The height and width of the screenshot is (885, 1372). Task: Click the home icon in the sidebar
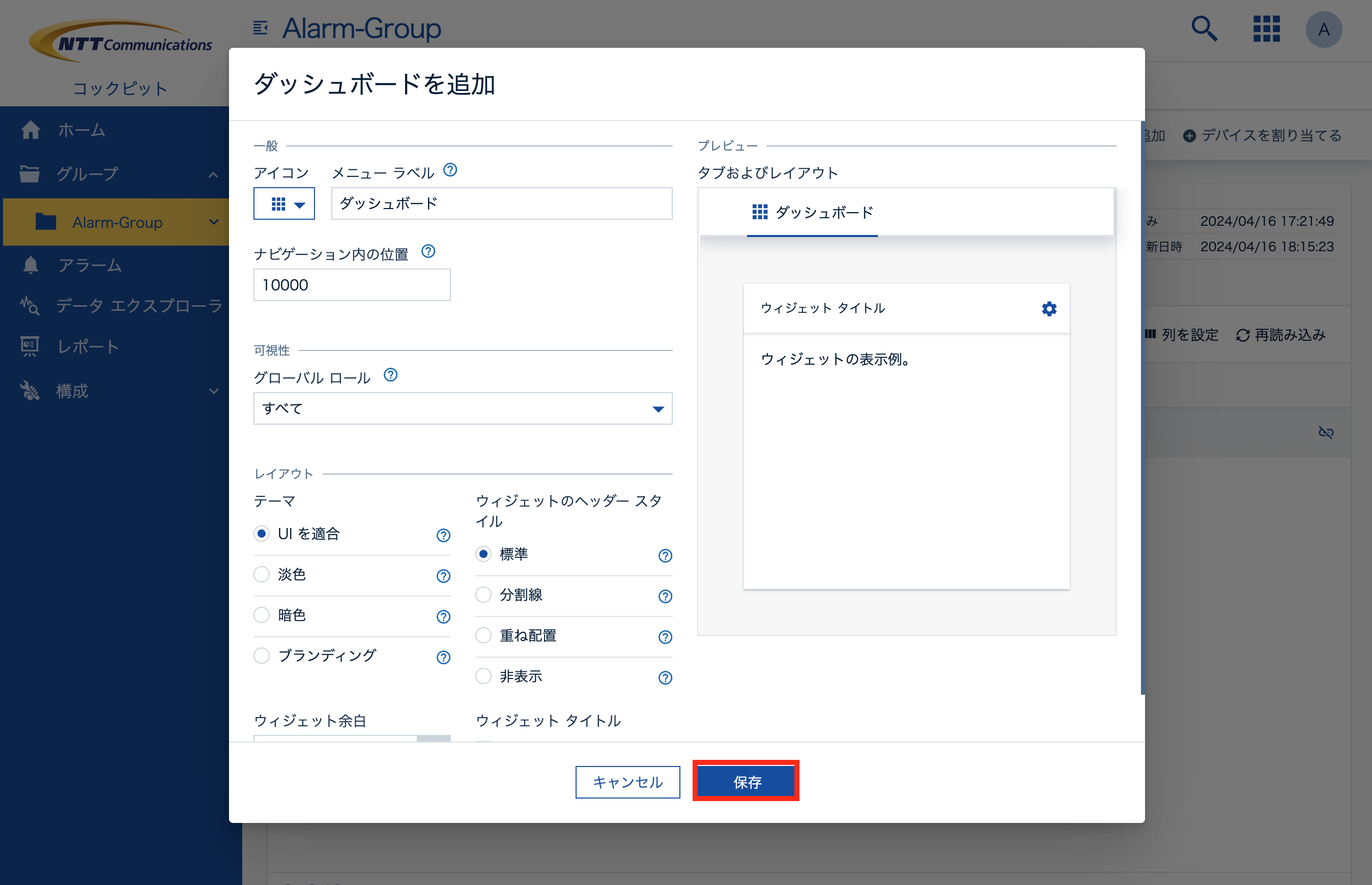pyautogui.click(x=31, y=130)
